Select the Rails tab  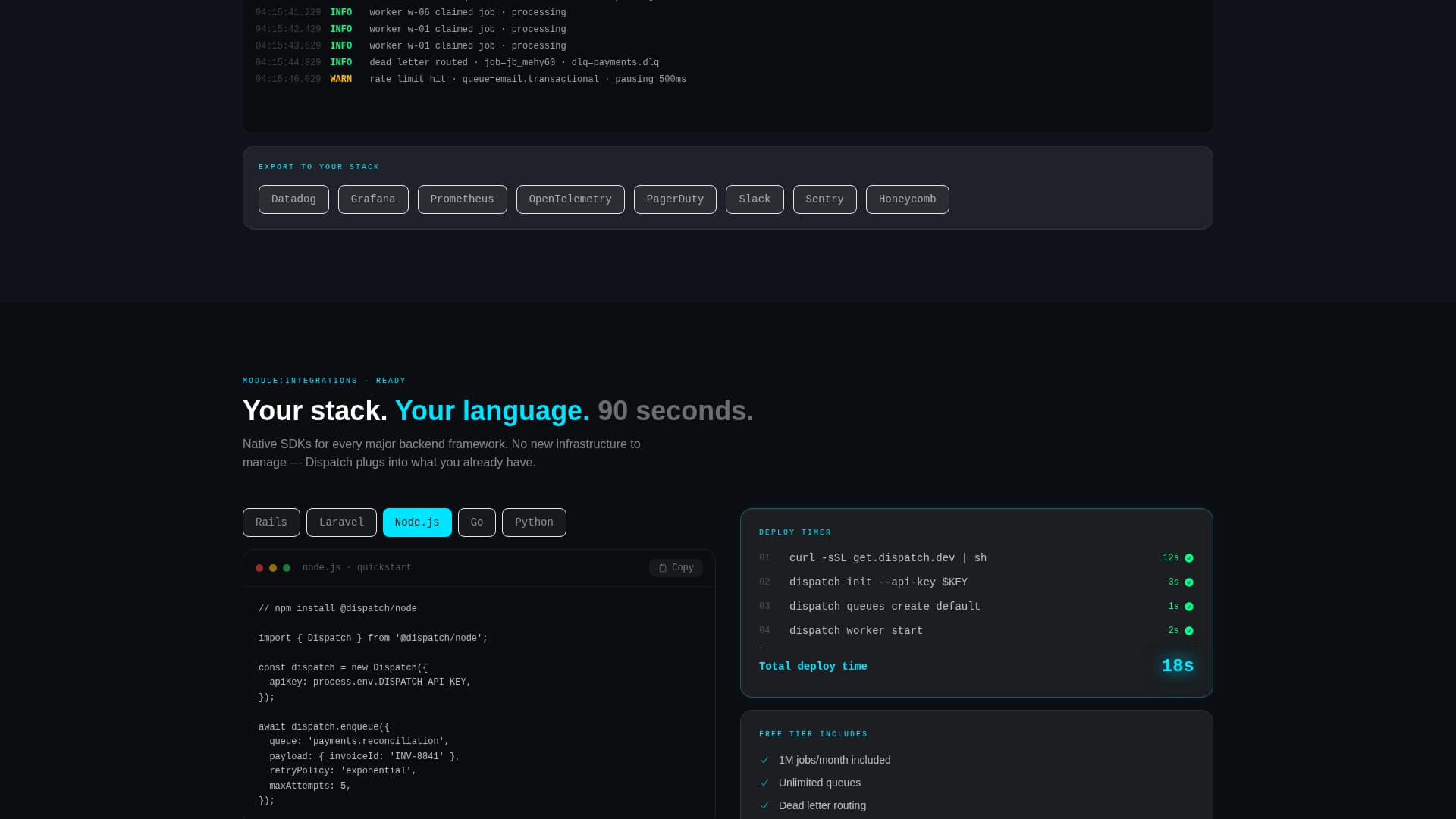(x=271, y=522)
